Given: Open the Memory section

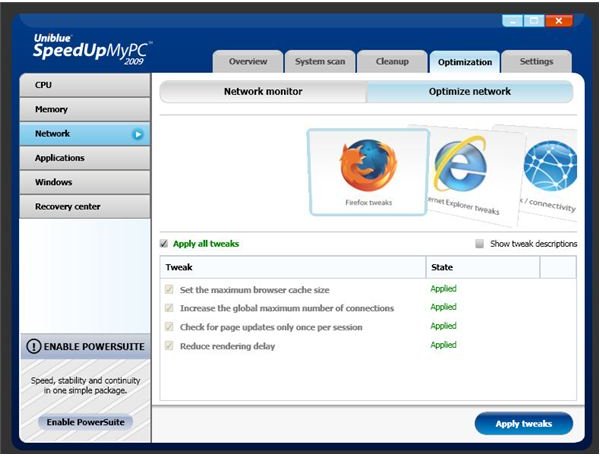Looking at the screenshot, I should pyautogui.click(x=85, y=109).
